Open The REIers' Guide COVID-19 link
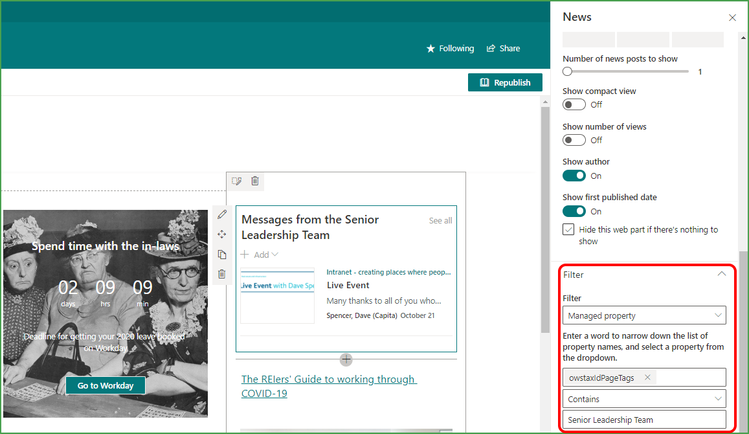 pyautogui.click(x=329, y=386)
